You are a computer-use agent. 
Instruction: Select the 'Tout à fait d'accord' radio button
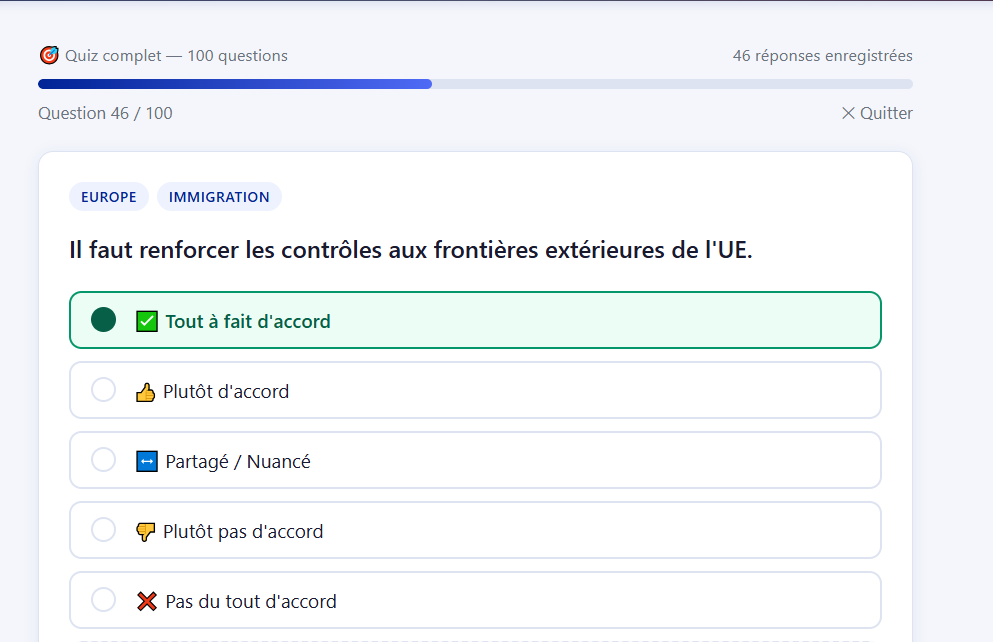104,320
